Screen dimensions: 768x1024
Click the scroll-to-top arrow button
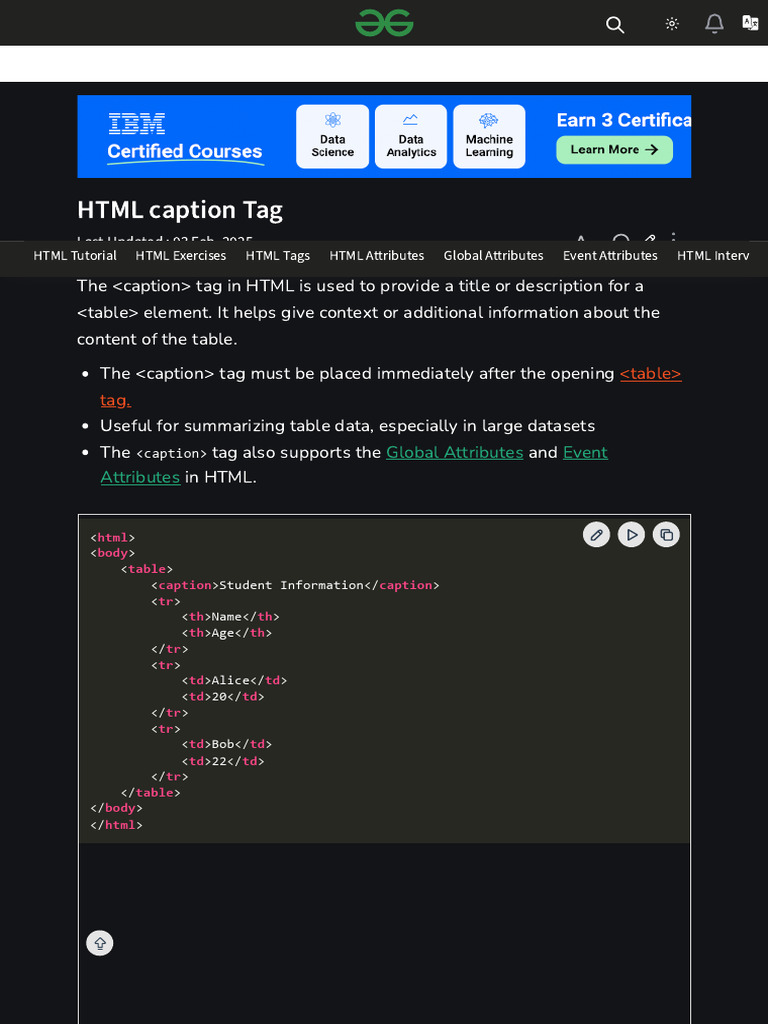[x=100, y=943]
